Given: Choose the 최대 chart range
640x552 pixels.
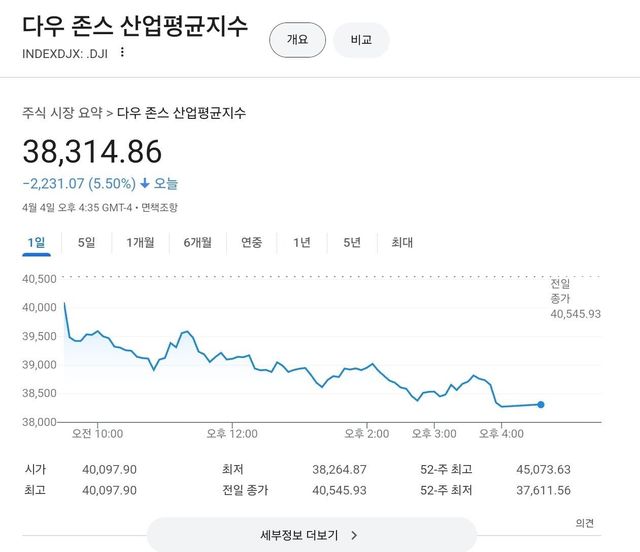Looking at the screenshot, I should click(402, 242).
